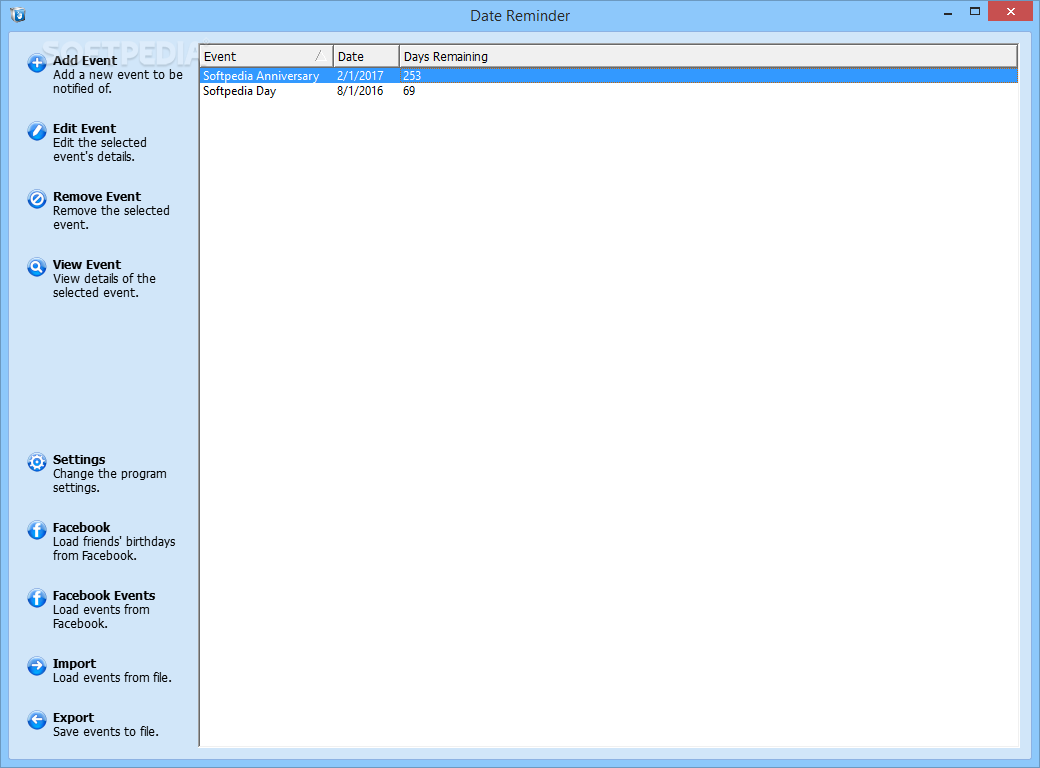Sort by the Date column header
Viewport: 1040px width, 768px height.
[366, 56]
